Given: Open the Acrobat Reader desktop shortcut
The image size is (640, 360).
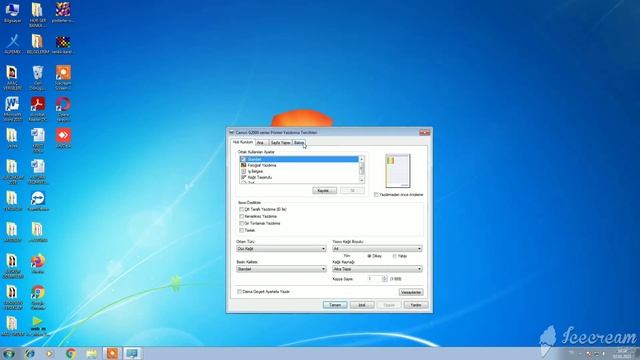Looking at the screenshot, I should tap(38, 109).
